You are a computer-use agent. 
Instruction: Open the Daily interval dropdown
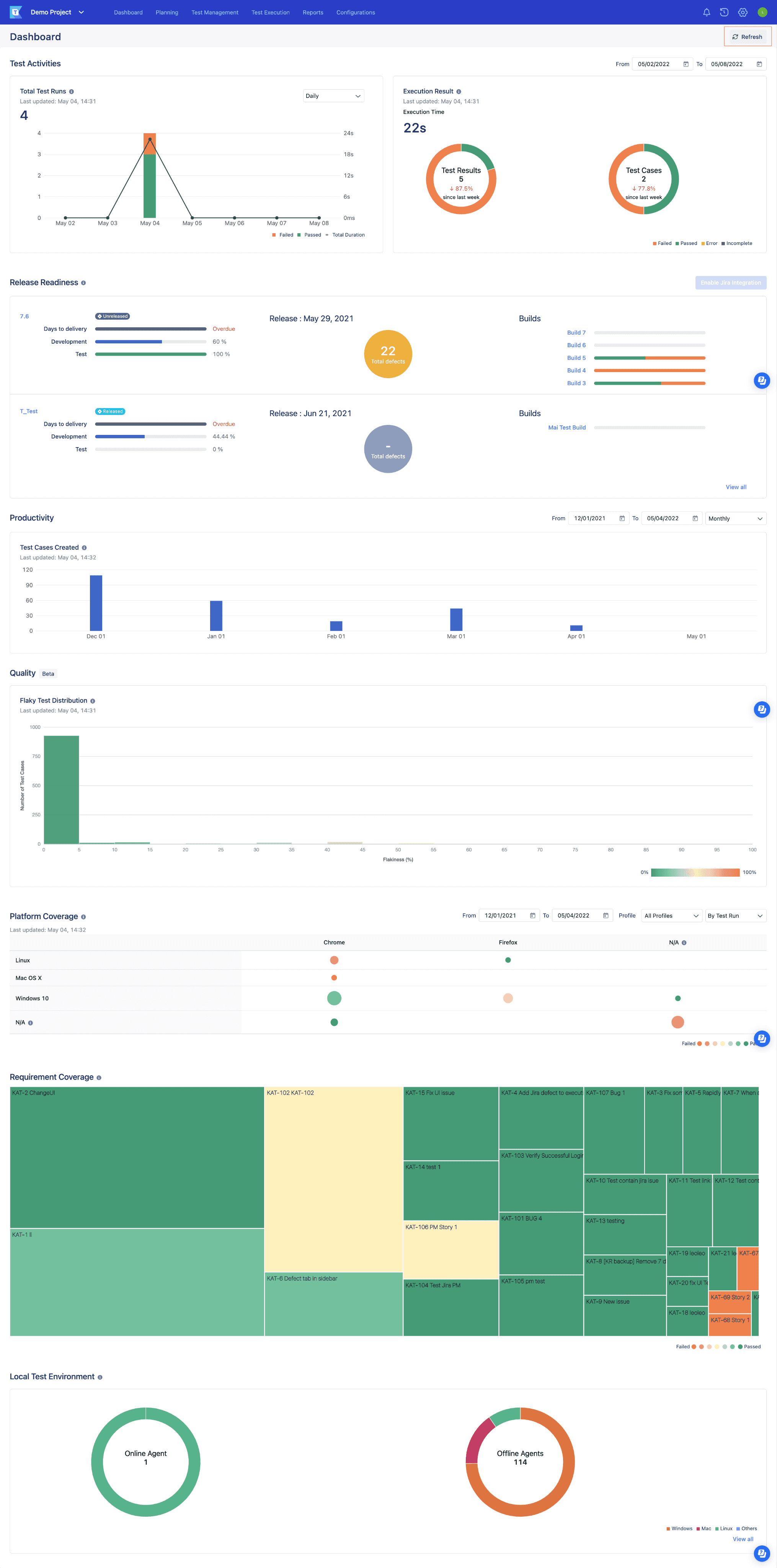tap(333, 96)
